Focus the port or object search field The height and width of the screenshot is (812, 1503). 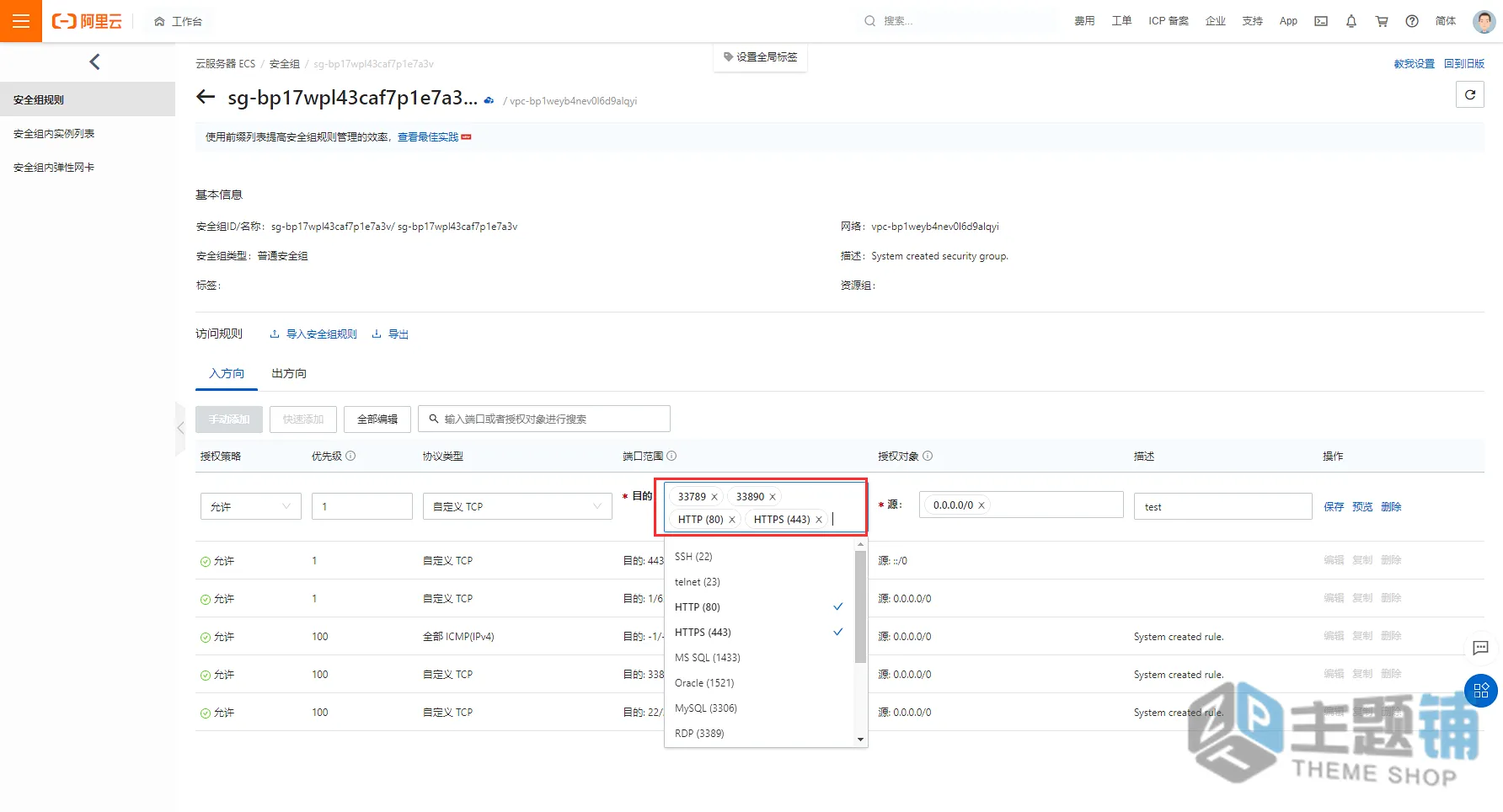tap(544, 419)
